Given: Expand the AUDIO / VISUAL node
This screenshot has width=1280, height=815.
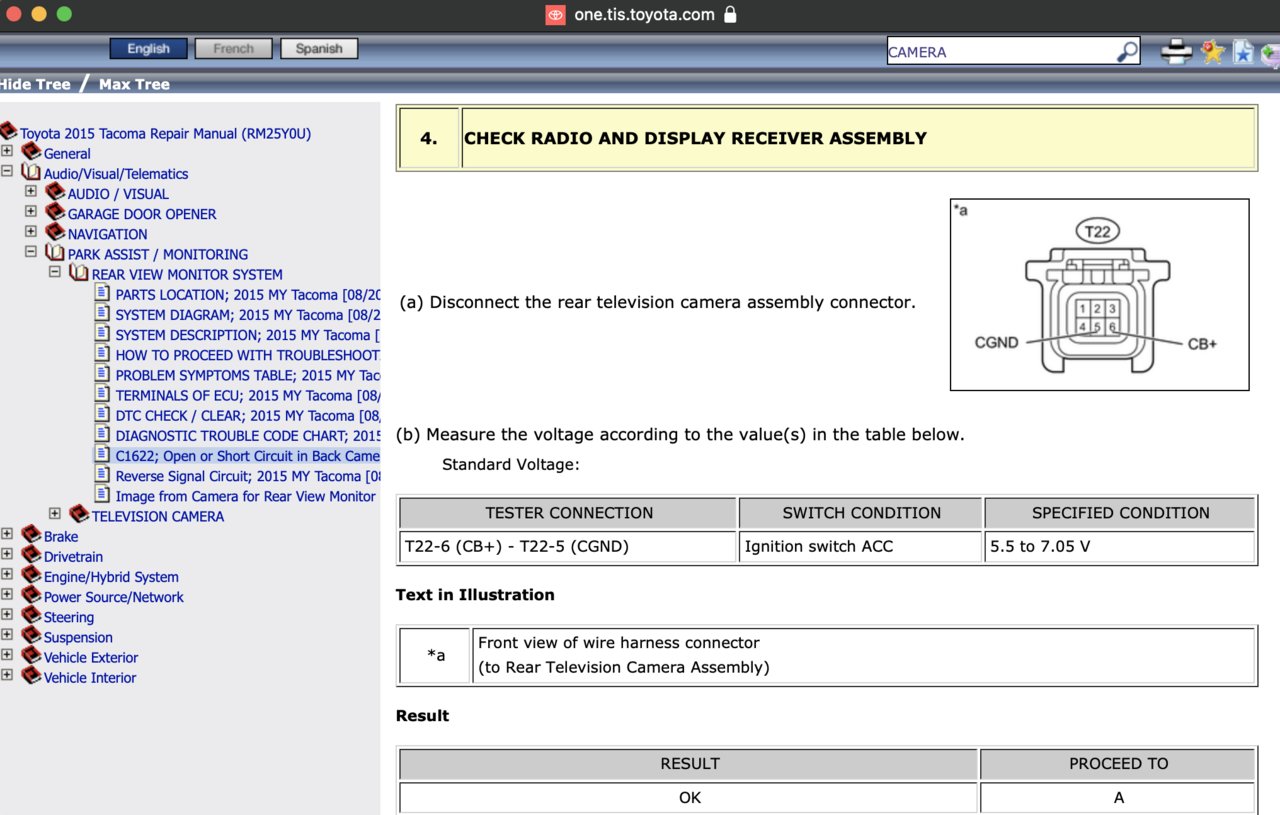Looking at the screenshot, I should [31, 191].
